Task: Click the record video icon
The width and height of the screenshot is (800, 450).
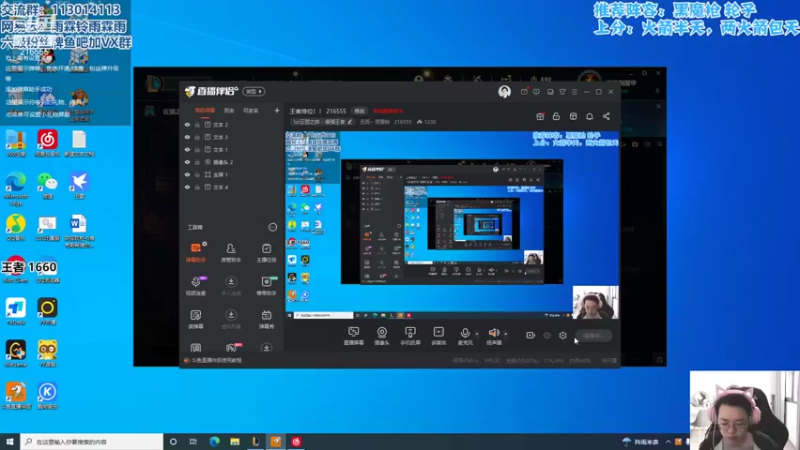Action: (x=531, y=335)
